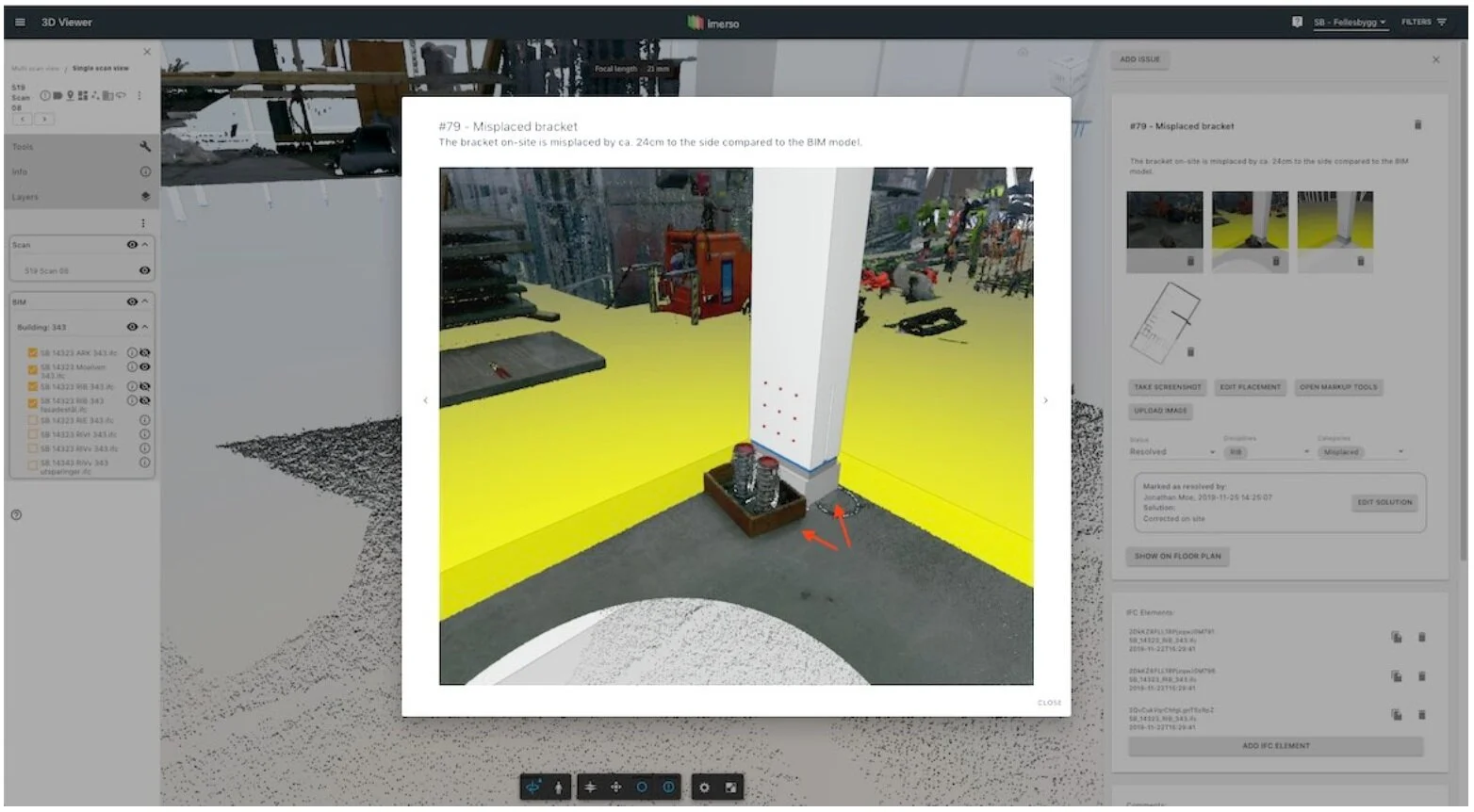The image size is (1474, 812).
Task: Adjust the focal length slider
Action: tap(653, 68)
